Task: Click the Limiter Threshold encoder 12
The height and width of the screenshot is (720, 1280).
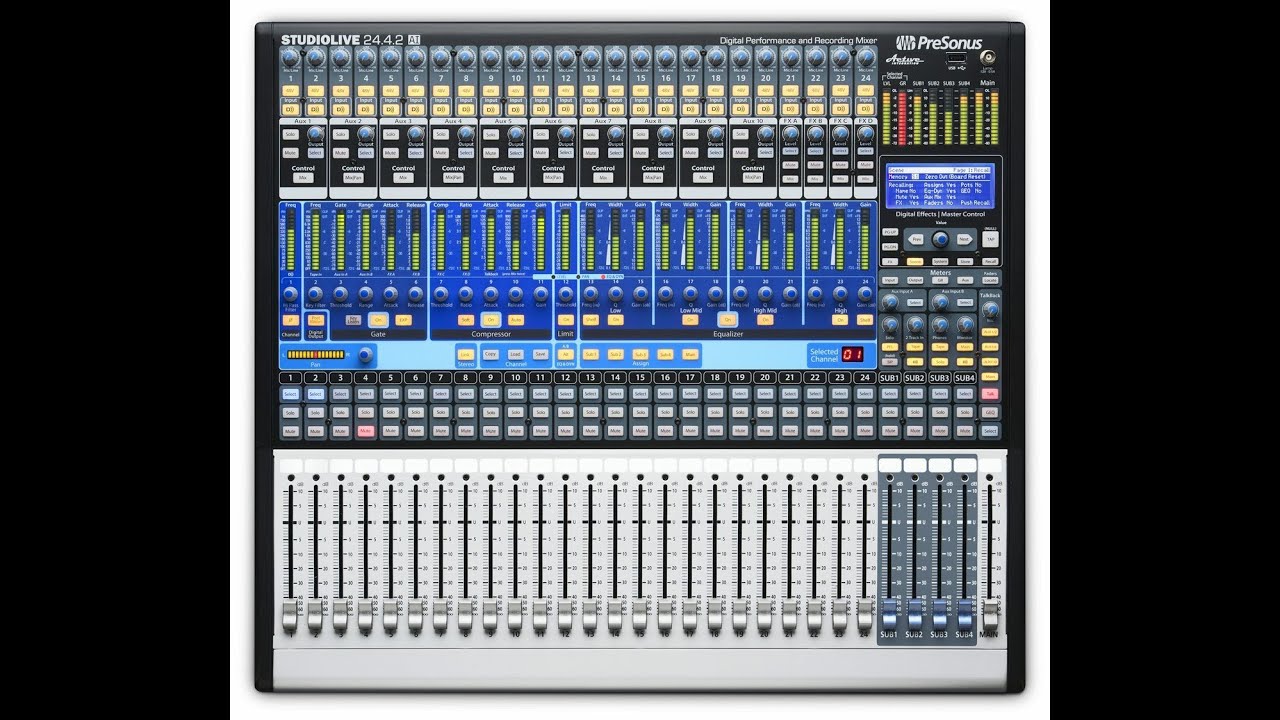Action: coord(565,295)
